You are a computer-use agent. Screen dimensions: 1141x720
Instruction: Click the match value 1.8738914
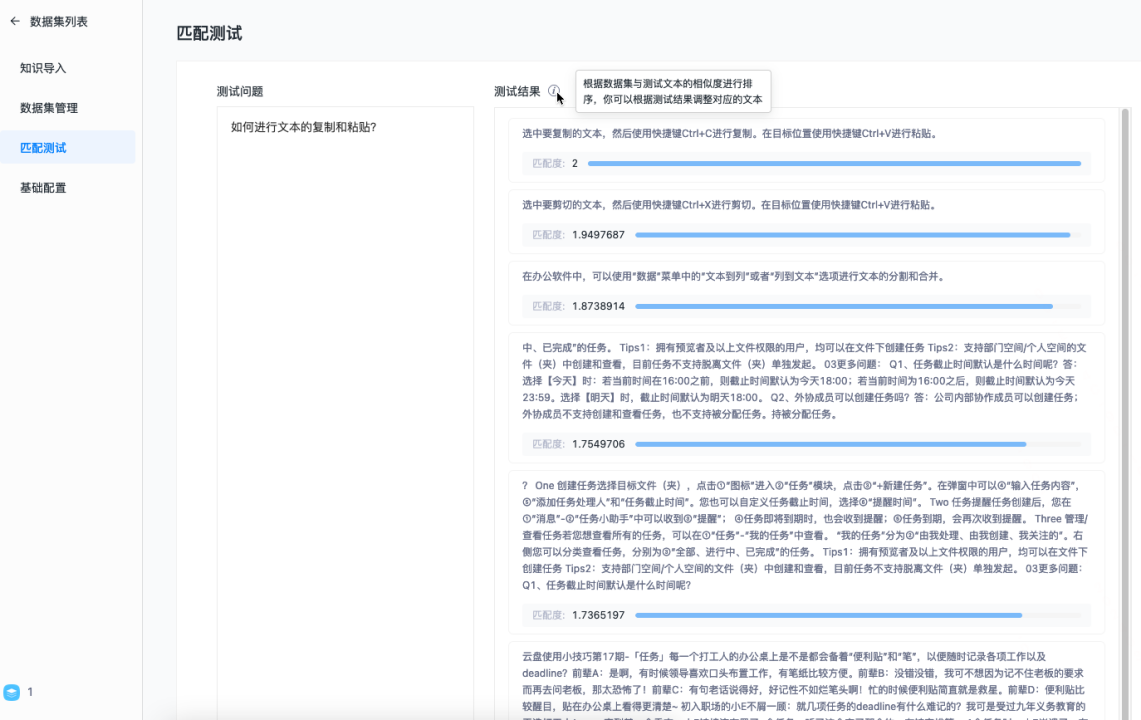(x=598, y=306)
